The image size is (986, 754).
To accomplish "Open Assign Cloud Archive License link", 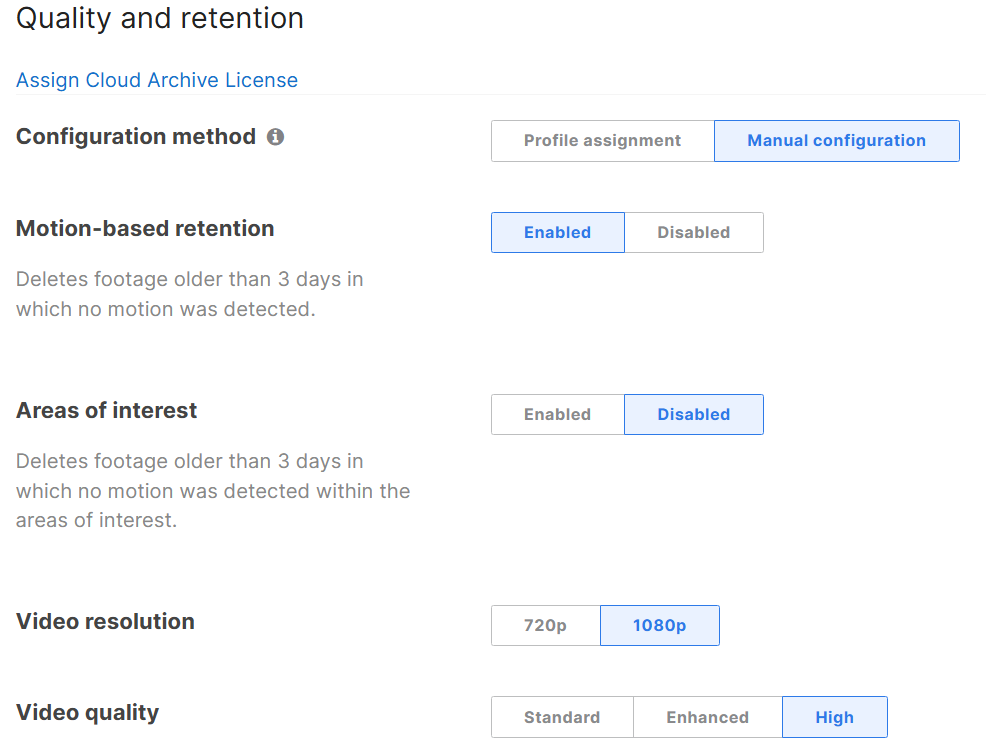I will click(157, 80).
